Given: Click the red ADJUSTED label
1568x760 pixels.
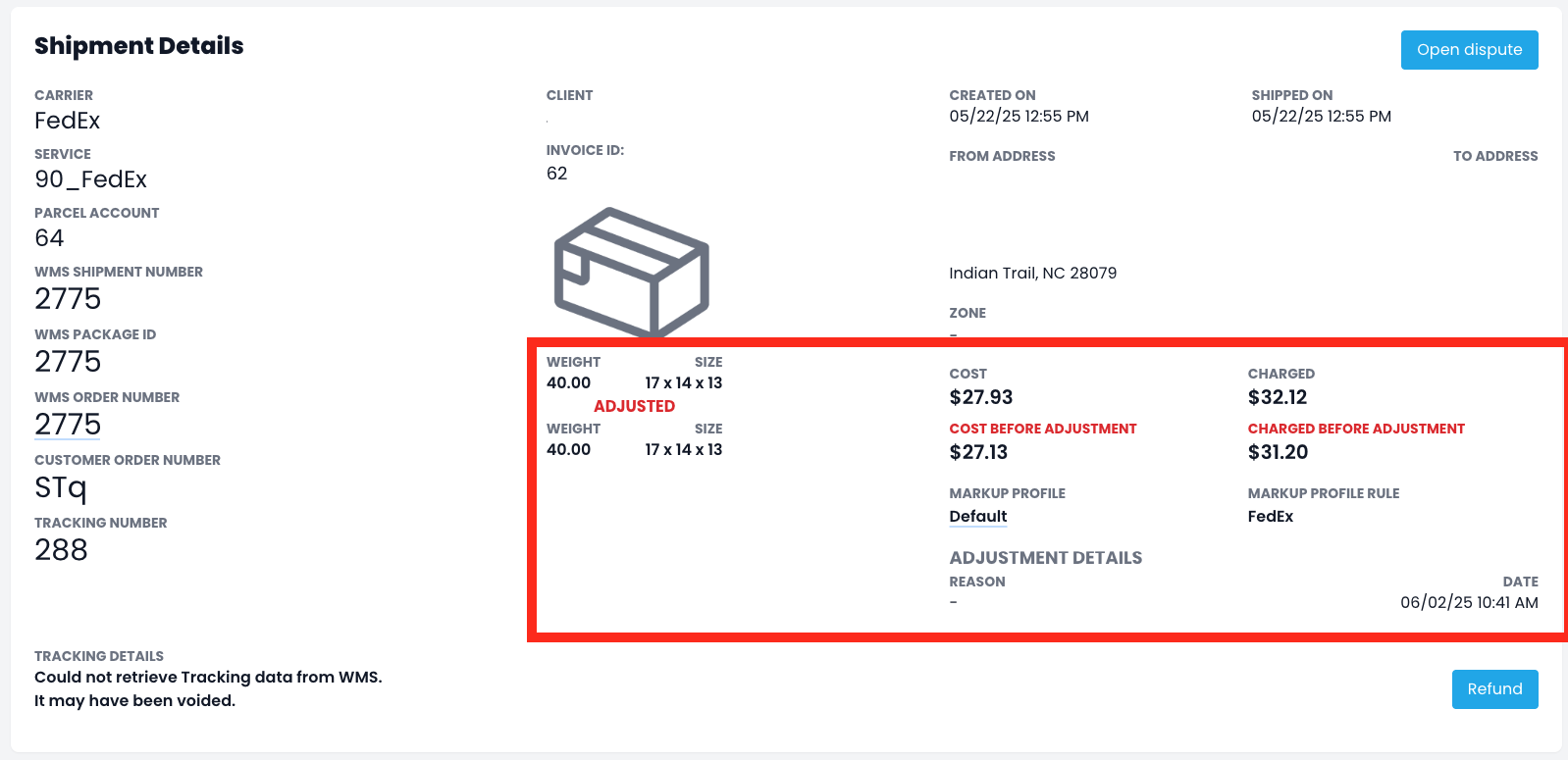Looking at the screenshot, I should (x=634, y=406).
